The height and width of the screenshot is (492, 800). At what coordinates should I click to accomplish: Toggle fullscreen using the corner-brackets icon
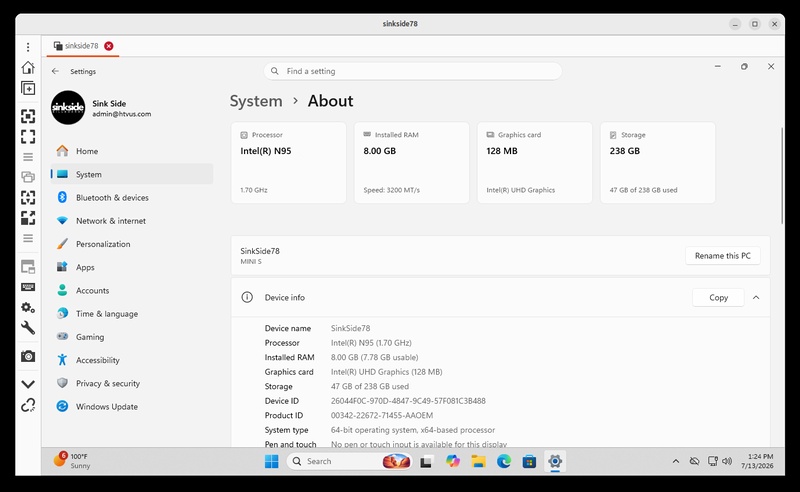[28, 137]
